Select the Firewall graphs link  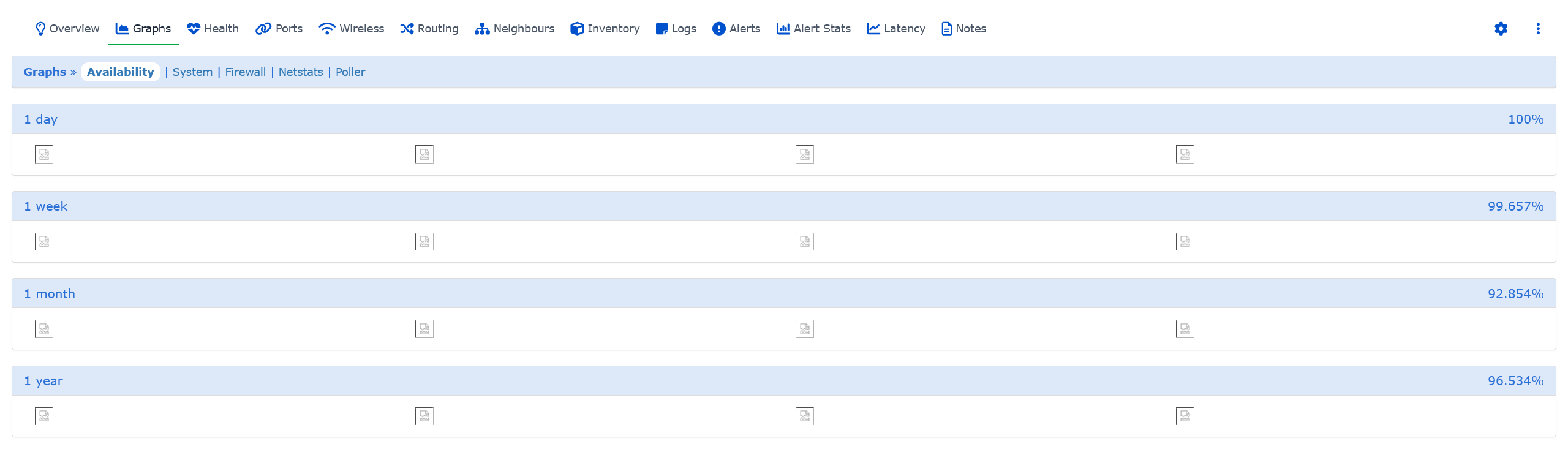pyautogui.click(x=246, y=72)
